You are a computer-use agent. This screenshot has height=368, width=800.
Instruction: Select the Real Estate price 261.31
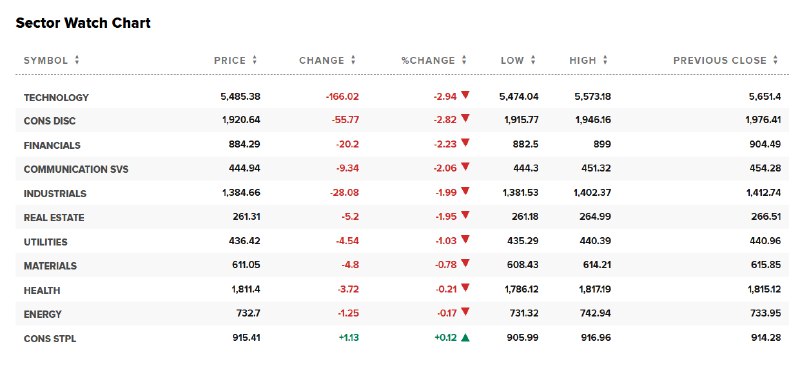(x=246, y=217)
